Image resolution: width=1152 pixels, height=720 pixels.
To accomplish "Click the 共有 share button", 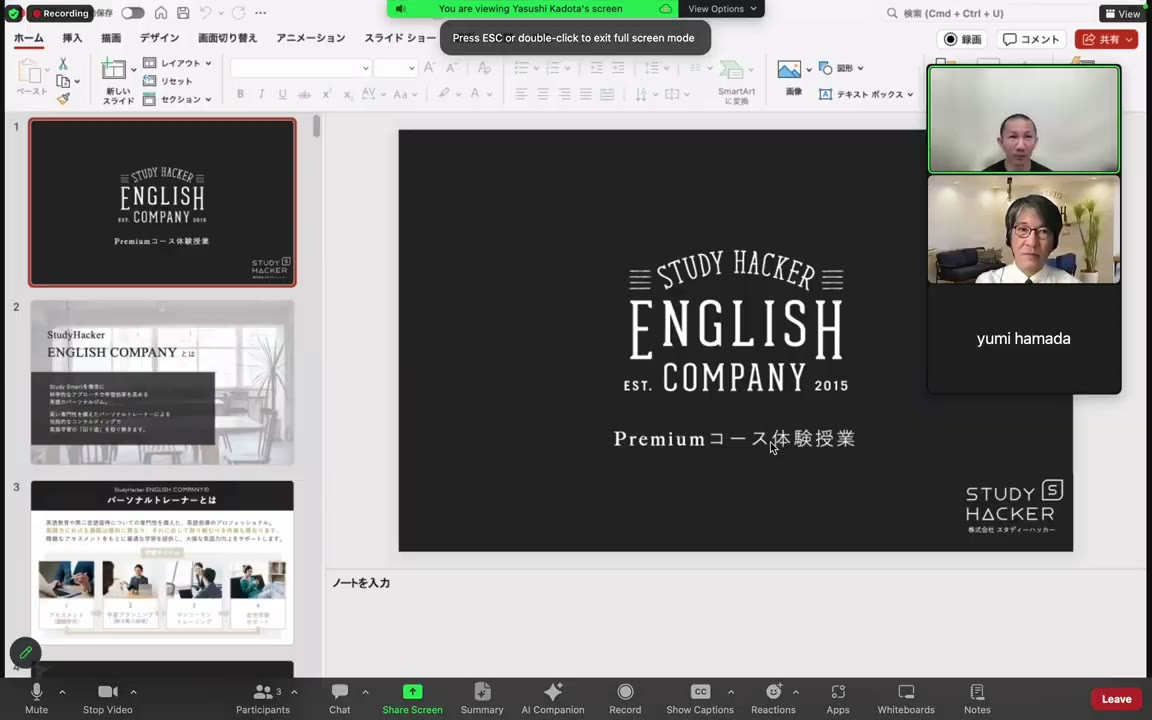I will 1106,39.
